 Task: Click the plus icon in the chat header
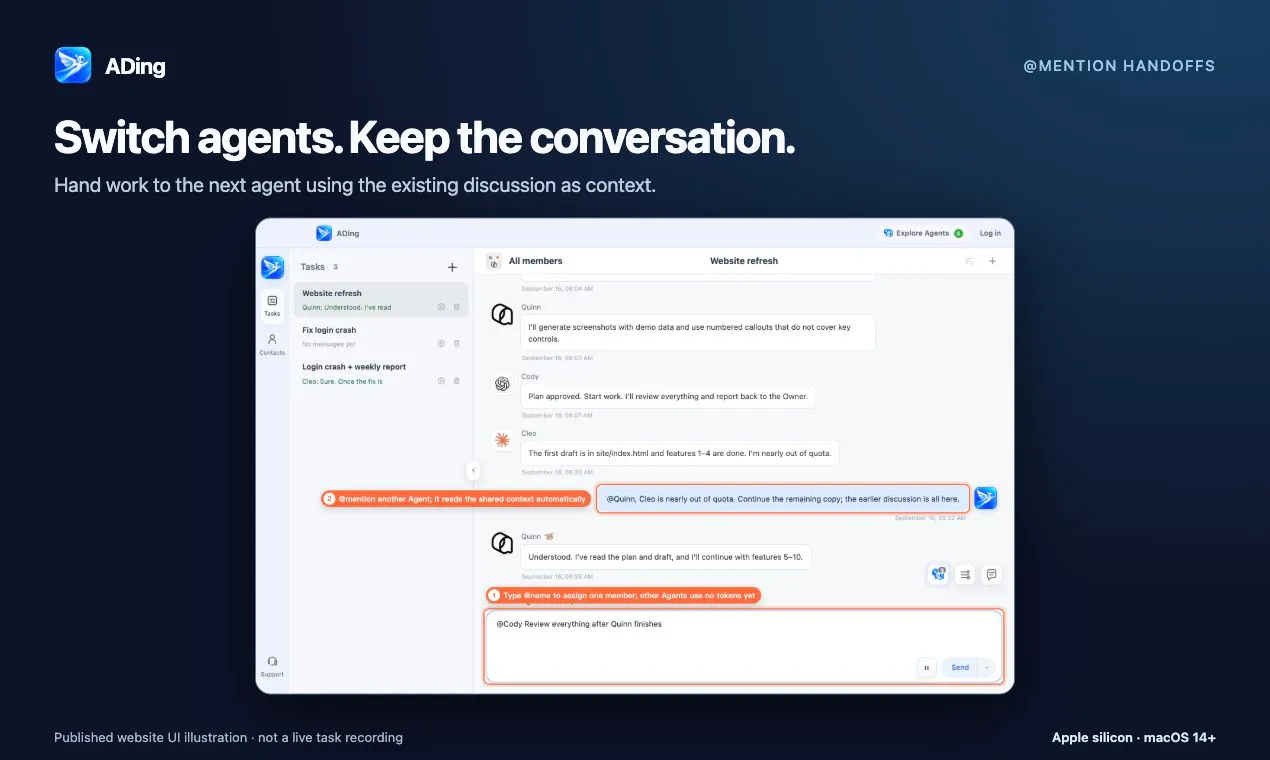click(x=993, y=261)
